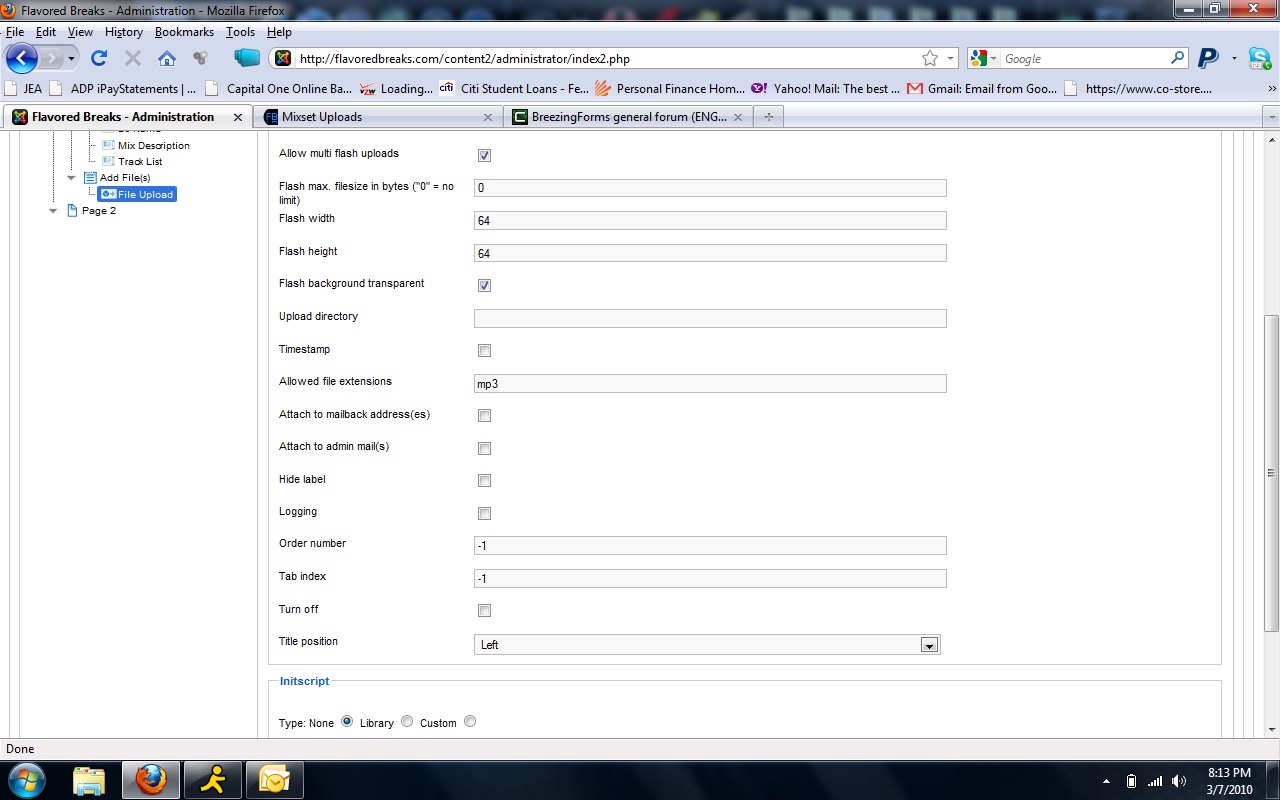1280x800 pixels.
Task: Check Attach to admin mail(s)
Action: 484,448
